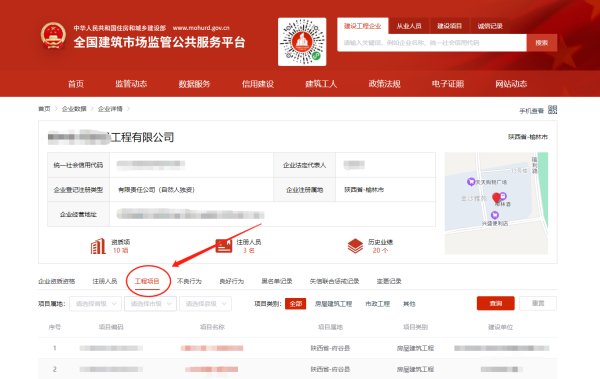The image size is (600, 379).
Task: Open the project name link in row 1
Action: tap(212, 348)
